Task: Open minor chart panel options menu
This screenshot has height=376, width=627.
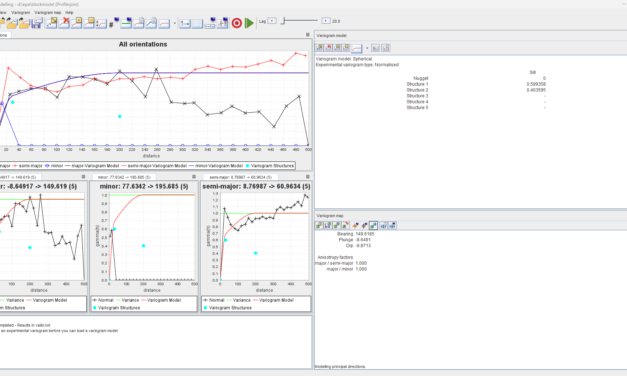Action: coord(194,176)
